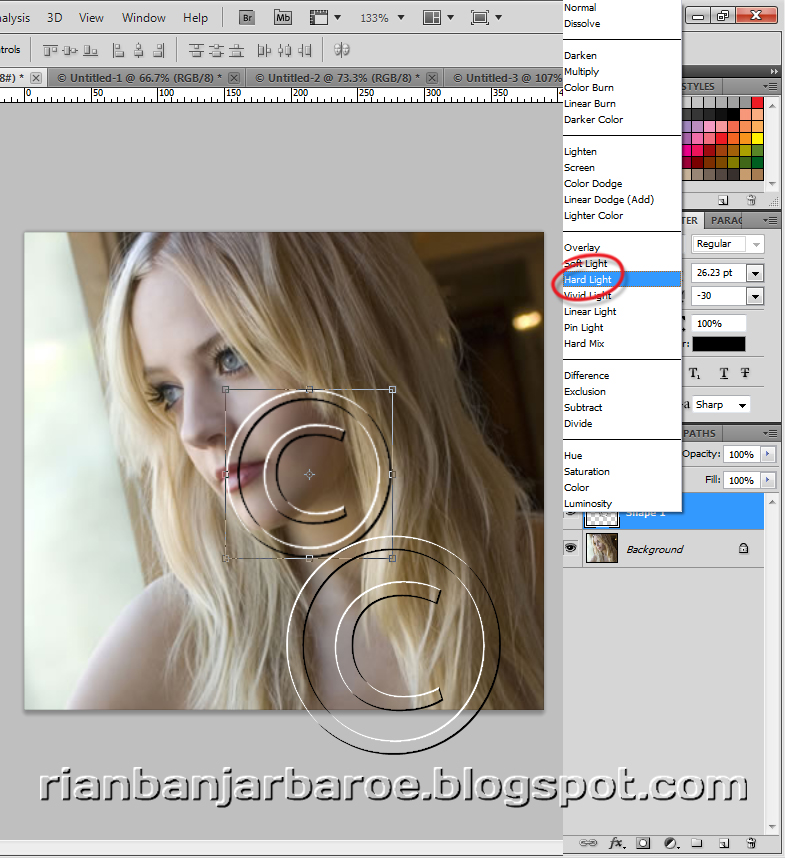Image resolution: width=785 pixels, height=858 pixels.
Task: Launch Adobe Bridge with the Br icon
Action: [x=247, y=18]
